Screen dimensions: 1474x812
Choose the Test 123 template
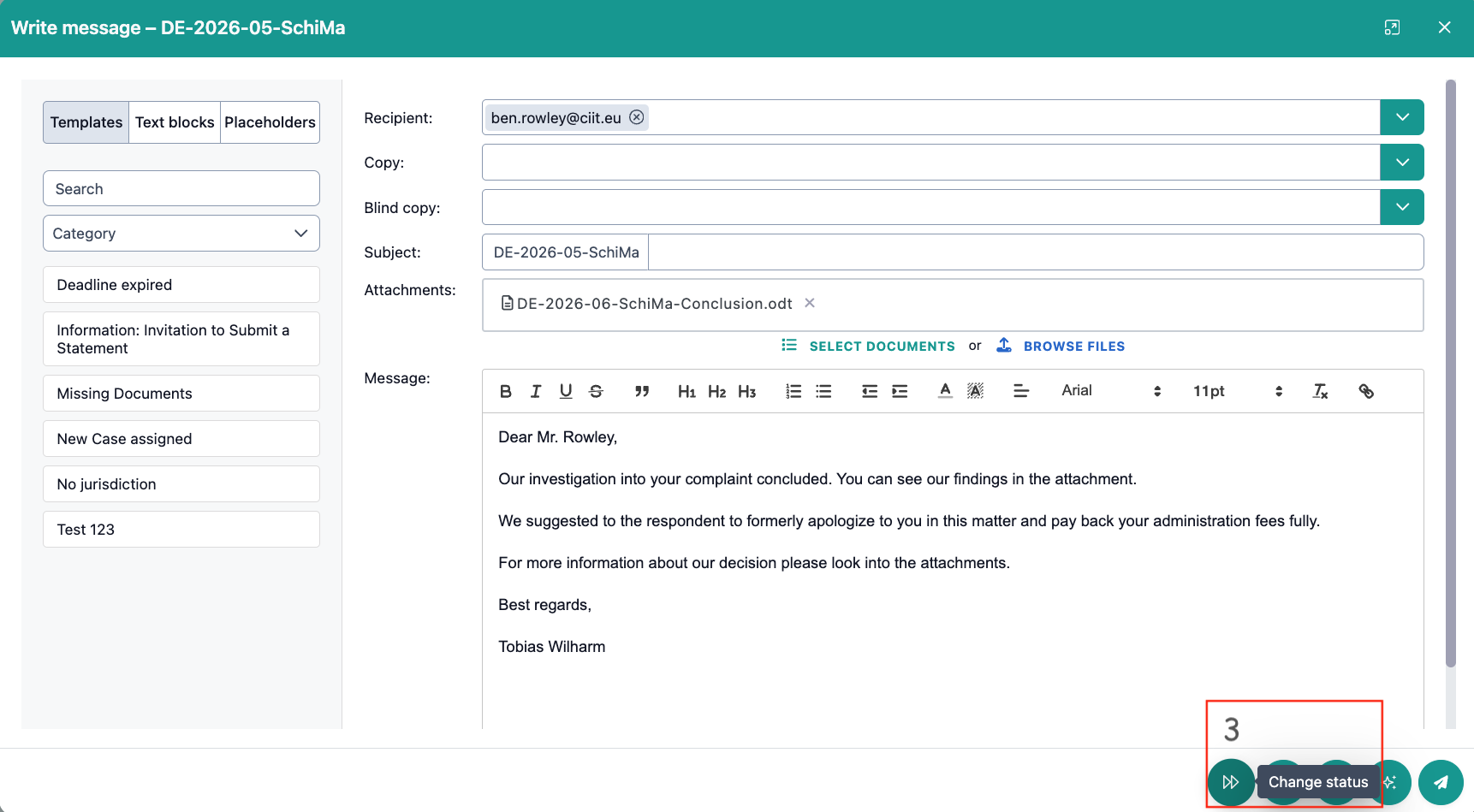[181, 530]
